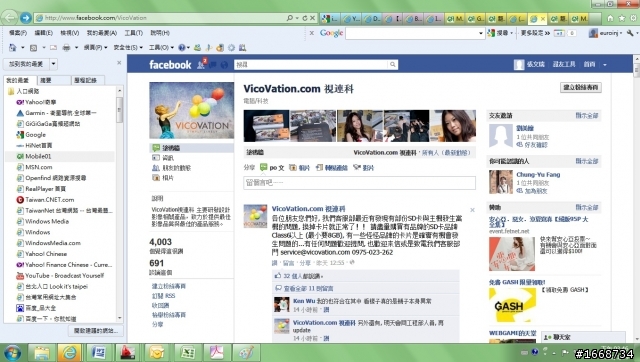Open Internet Explorer from the taskbar
This screenshot has height=362, width=640.
pyautogui.click(x=69, y=352)
